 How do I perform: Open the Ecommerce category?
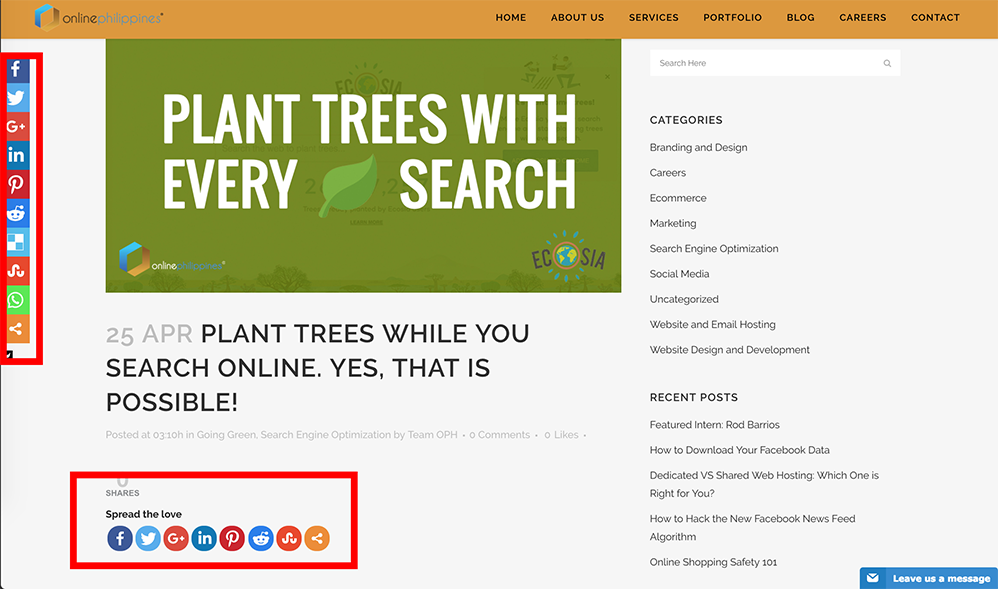678,198
